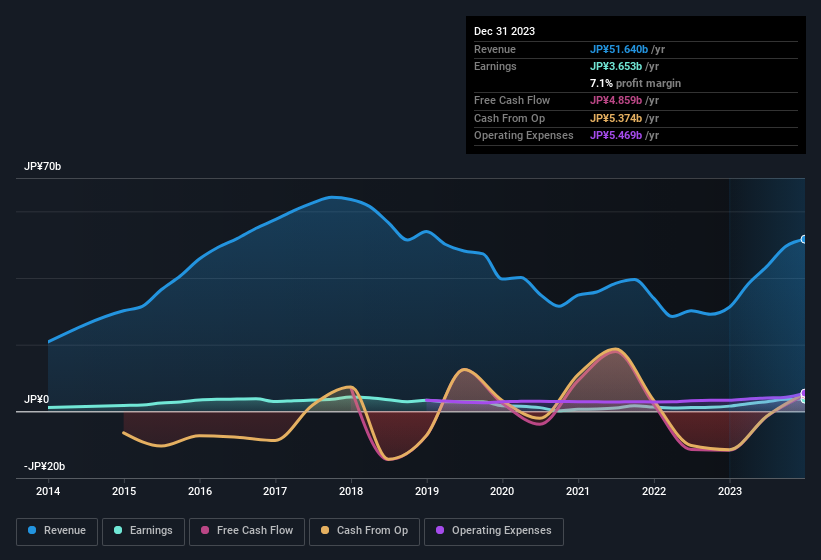821x560 pixels.
Task: Click the JP¥70b y-axis label
Action: click(43, 167)
